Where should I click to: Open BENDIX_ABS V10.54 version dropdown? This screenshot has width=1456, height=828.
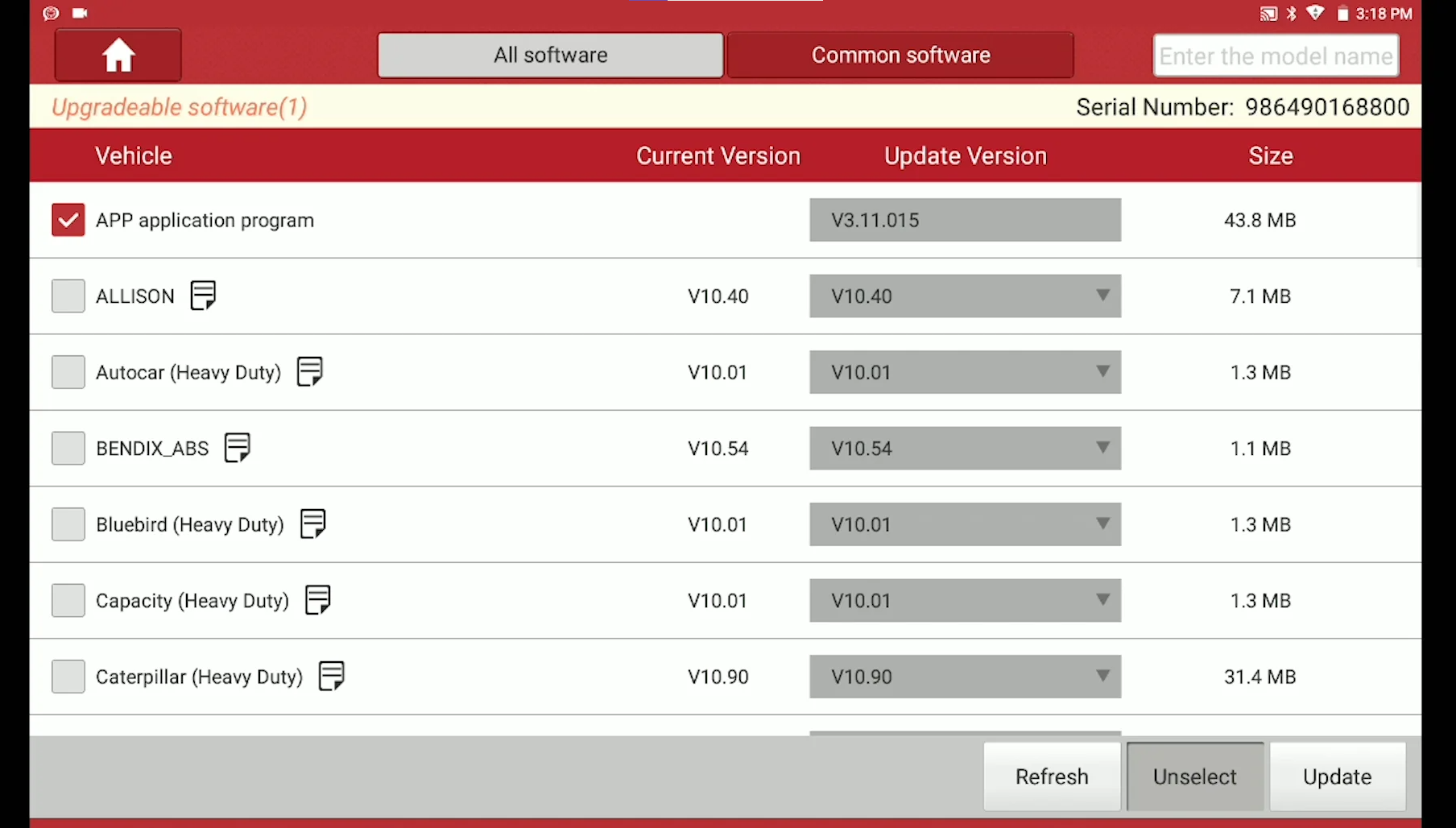pos(965,448)
